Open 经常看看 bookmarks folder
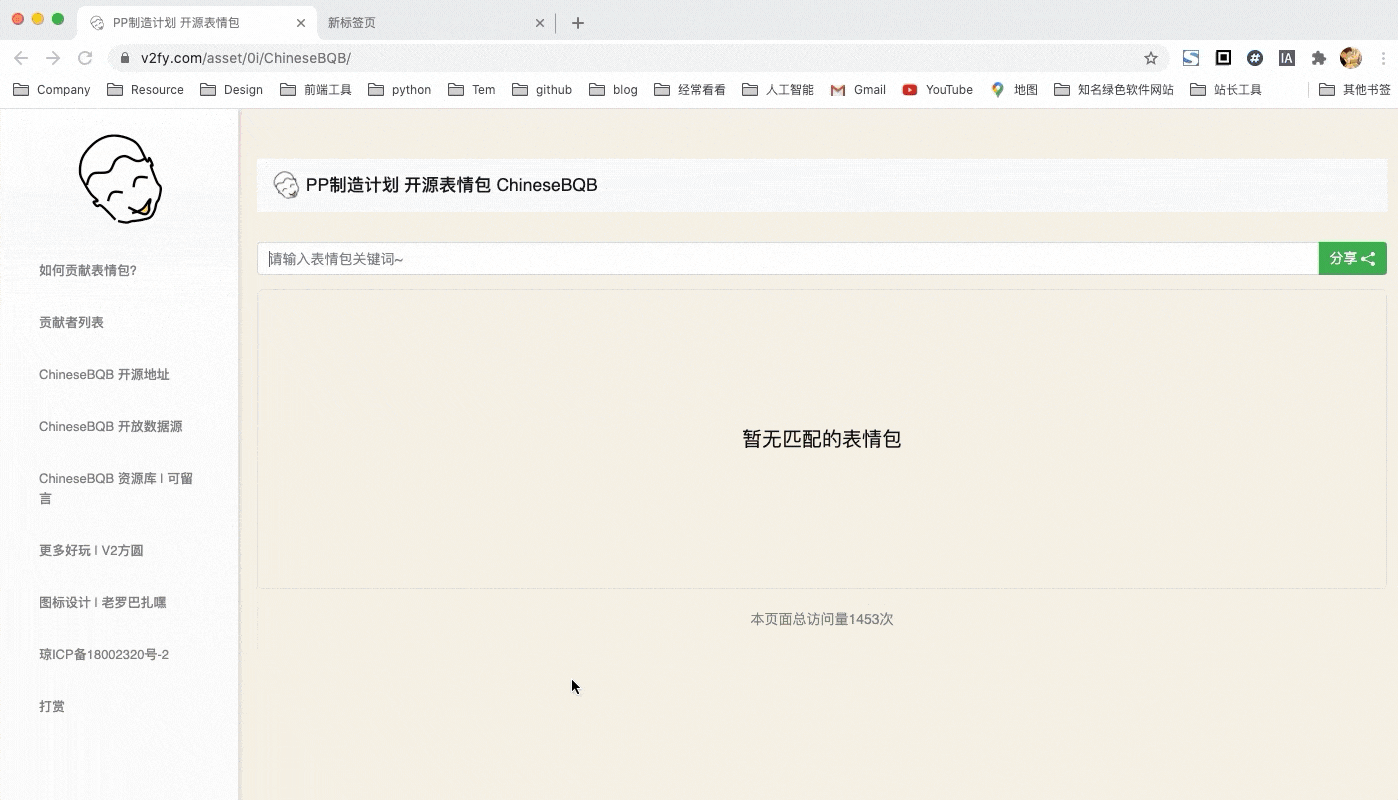The height and width of the screenshot is (800, 1398). [690, 89]
